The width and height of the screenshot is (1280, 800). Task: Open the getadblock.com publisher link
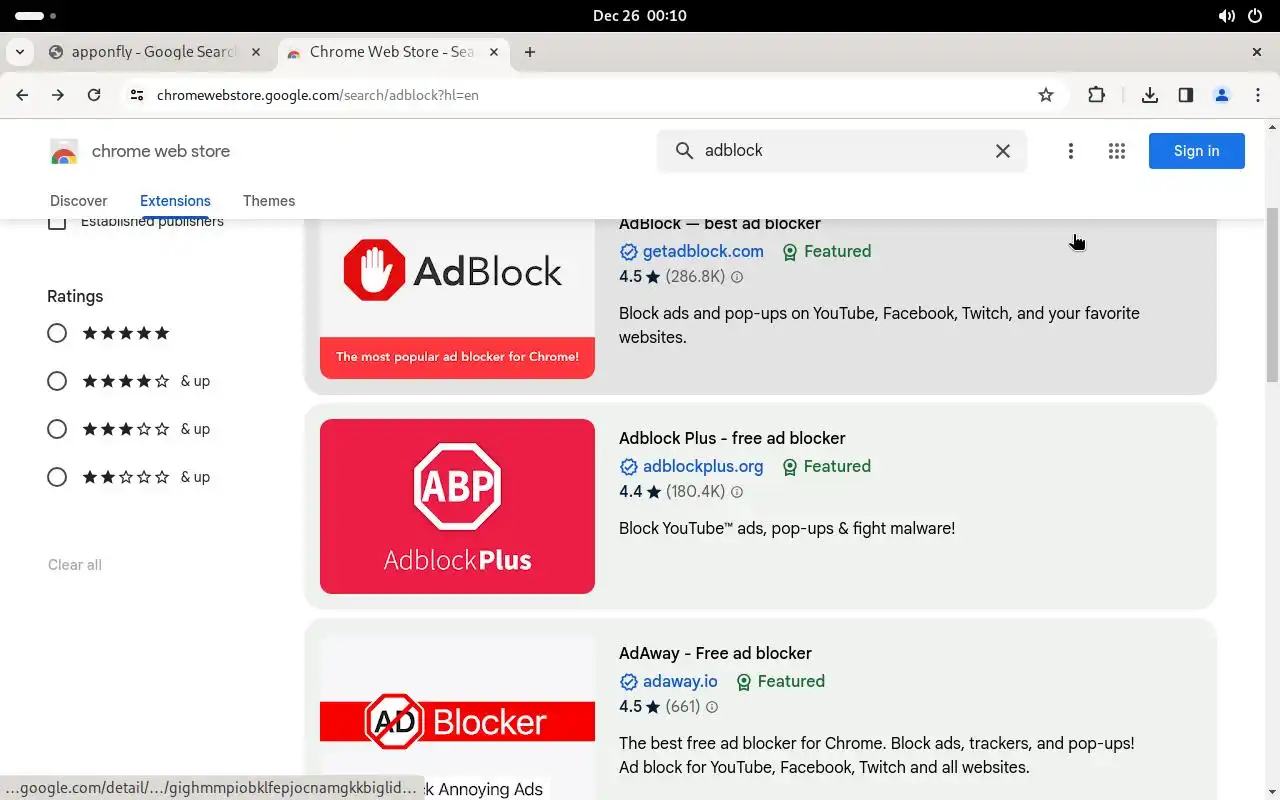point(703,252)
